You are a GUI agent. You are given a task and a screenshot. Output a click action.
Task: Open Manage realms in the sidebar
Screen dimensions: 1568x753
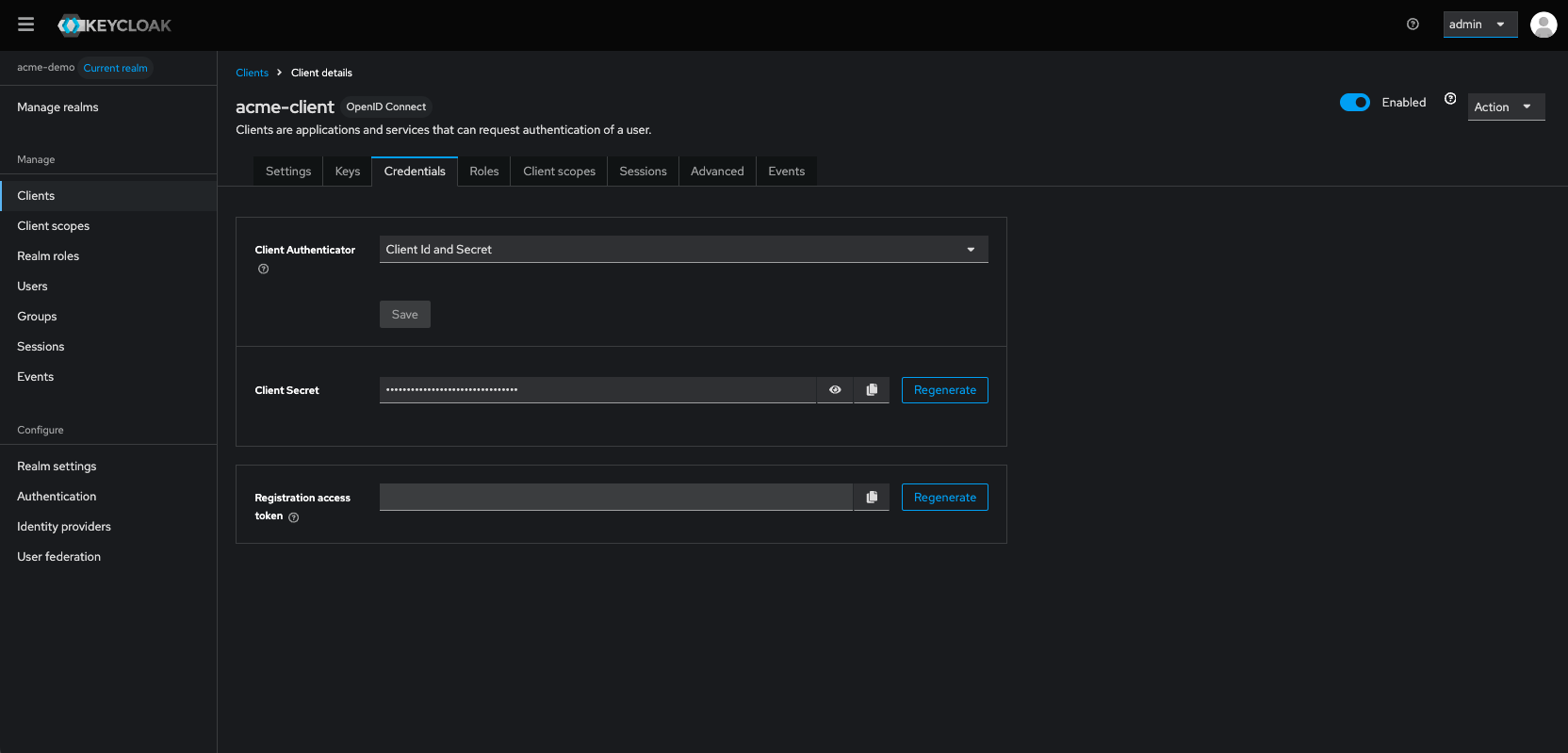108,107
